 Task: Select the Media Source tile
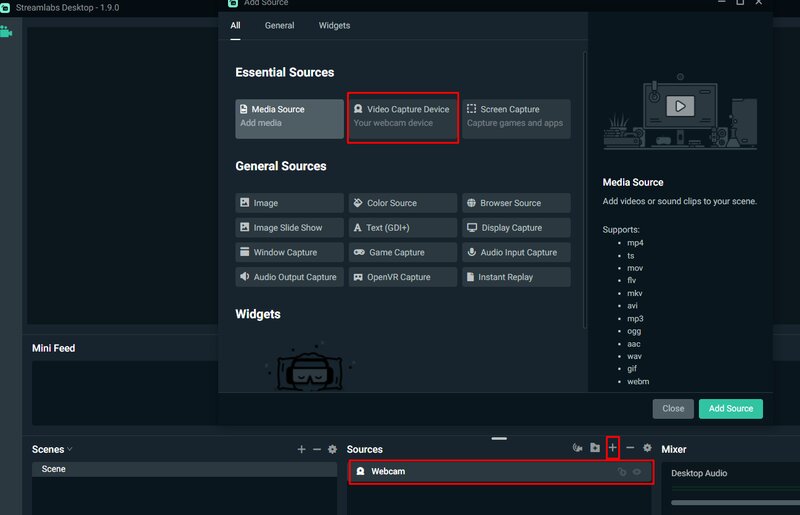[x=289, y=118]
